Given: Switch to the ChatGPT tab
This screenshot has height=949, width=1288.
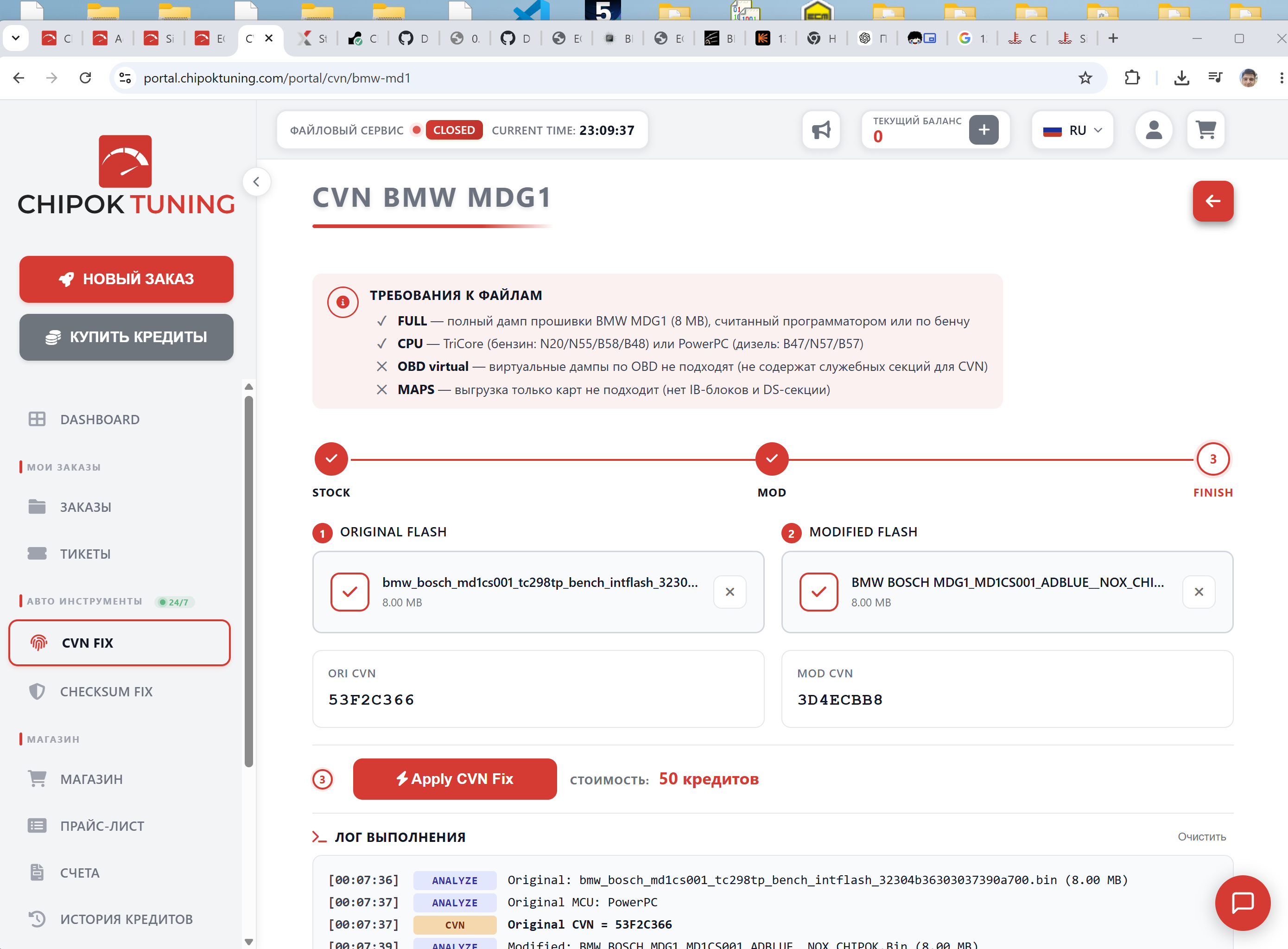Looking at the screenshot, I should coord(872,38).
